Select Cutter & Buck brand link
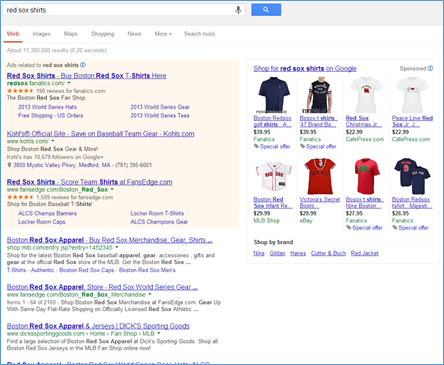Image resolution: width=444 pixels, height=365 pixels. click(x=328, y=253)
